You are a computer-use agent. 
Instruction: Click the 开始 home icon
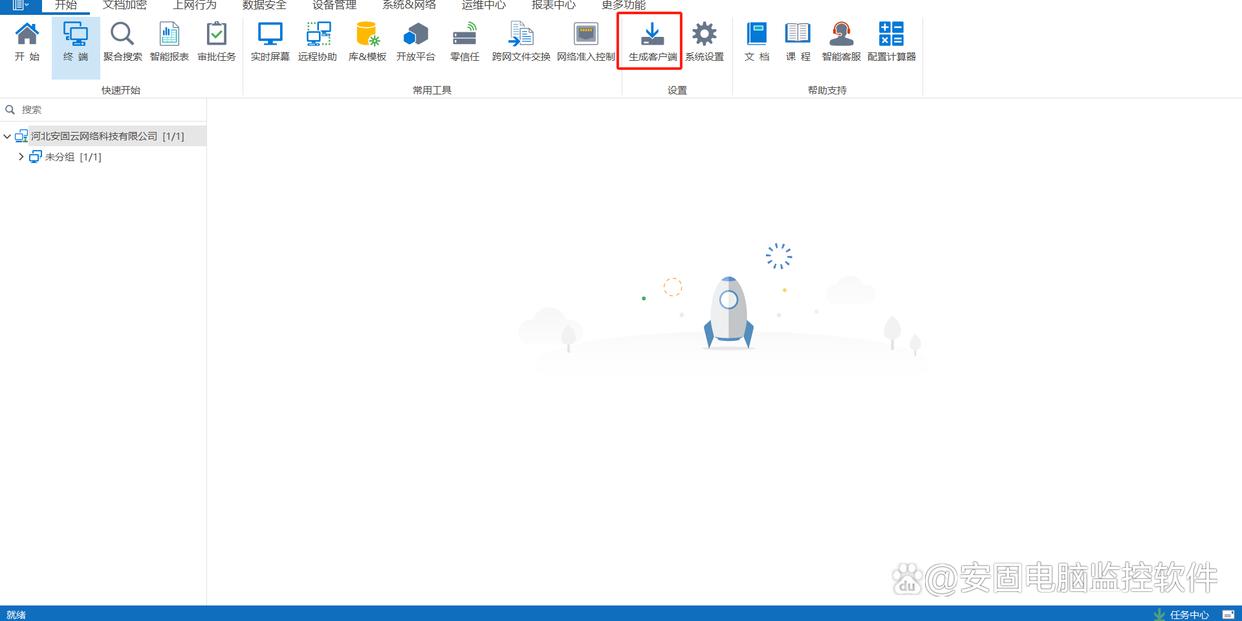[x=27, y=42]
